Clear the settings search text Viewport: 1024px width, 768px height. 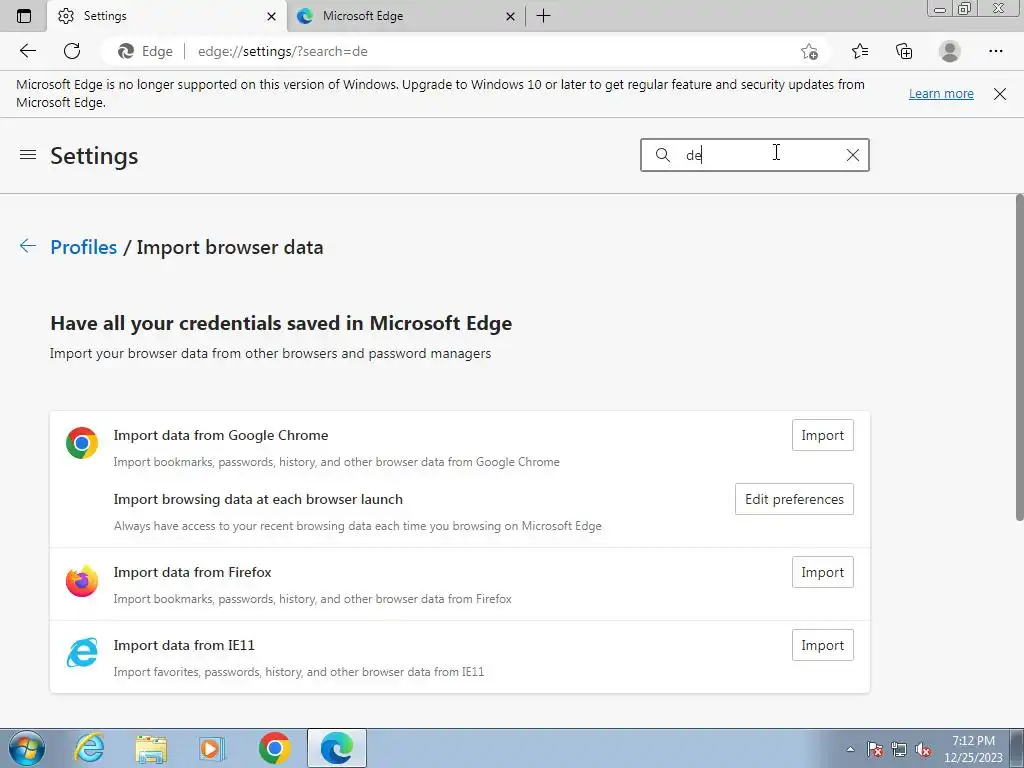pos(853,155)
